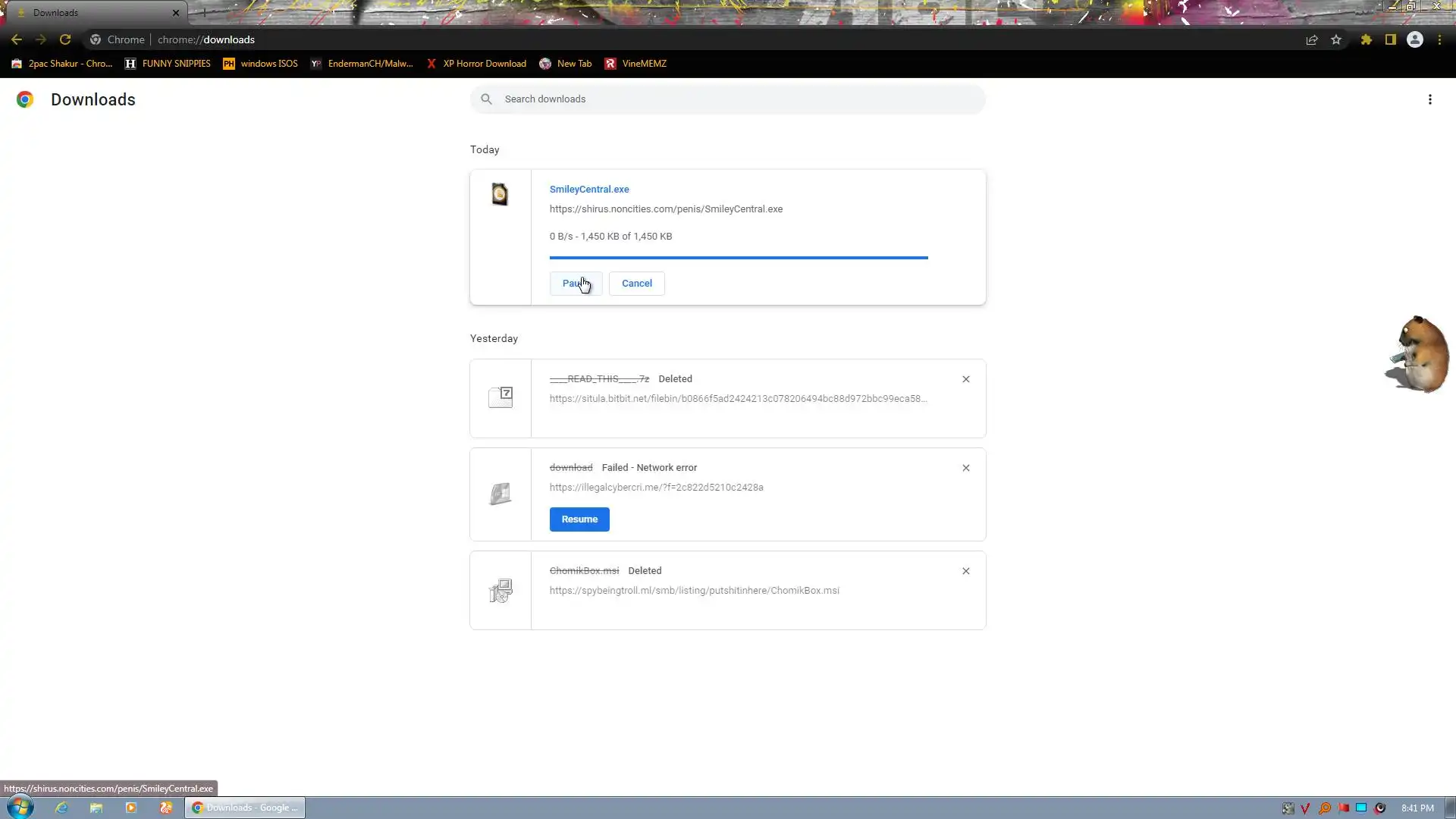
Task: Remove READ_THIS 7z entry from list
Action: click(x=965, y=379)
